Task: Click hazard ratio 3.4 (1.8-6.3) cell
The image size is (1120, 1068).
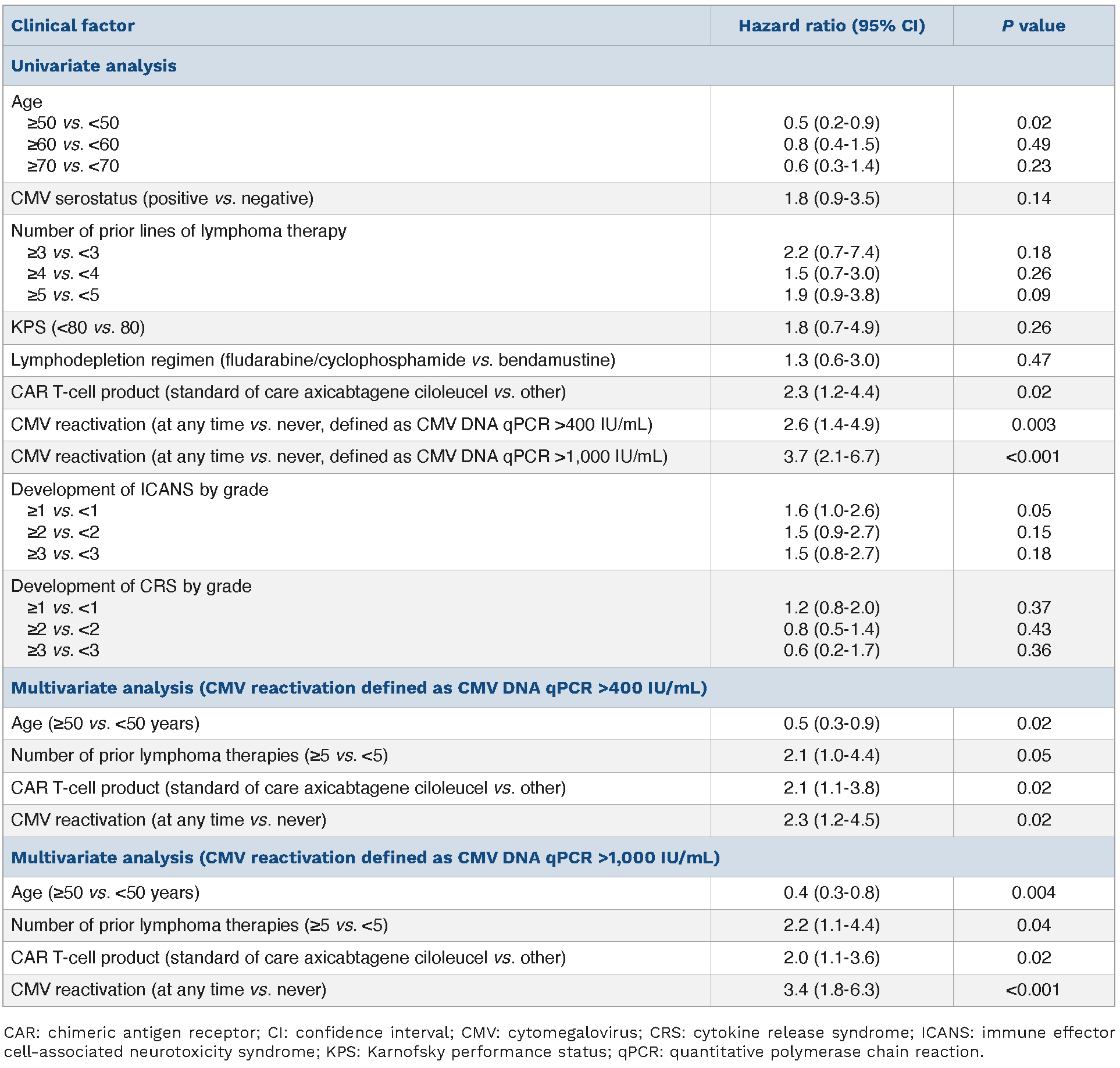Action: point(831,990)
